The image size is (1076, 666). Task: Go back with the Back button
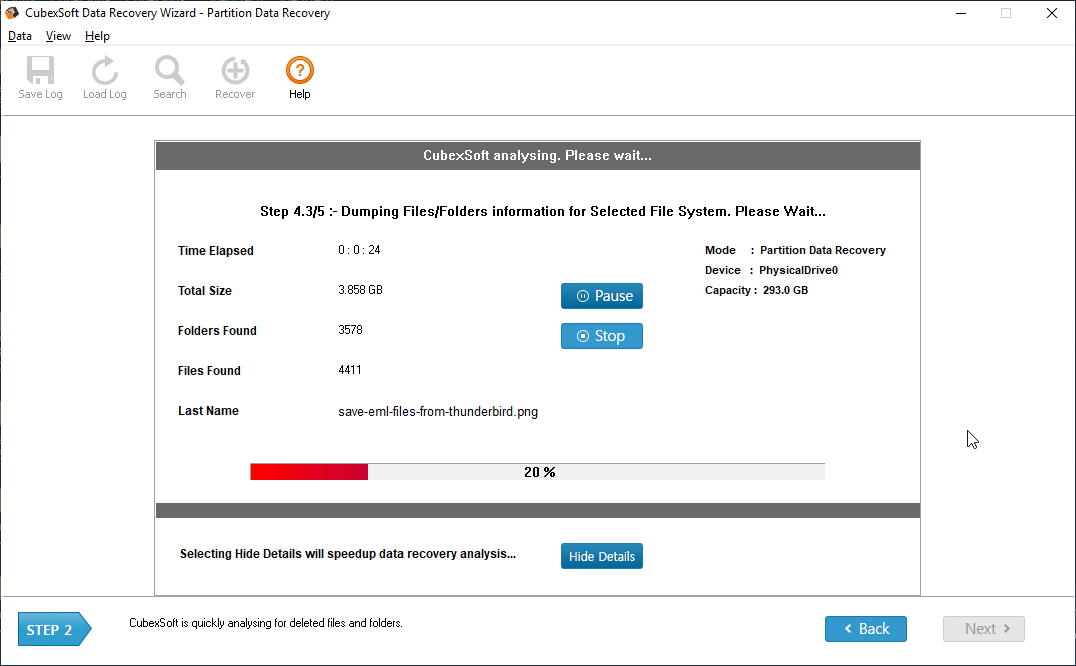tap(865, 629)
